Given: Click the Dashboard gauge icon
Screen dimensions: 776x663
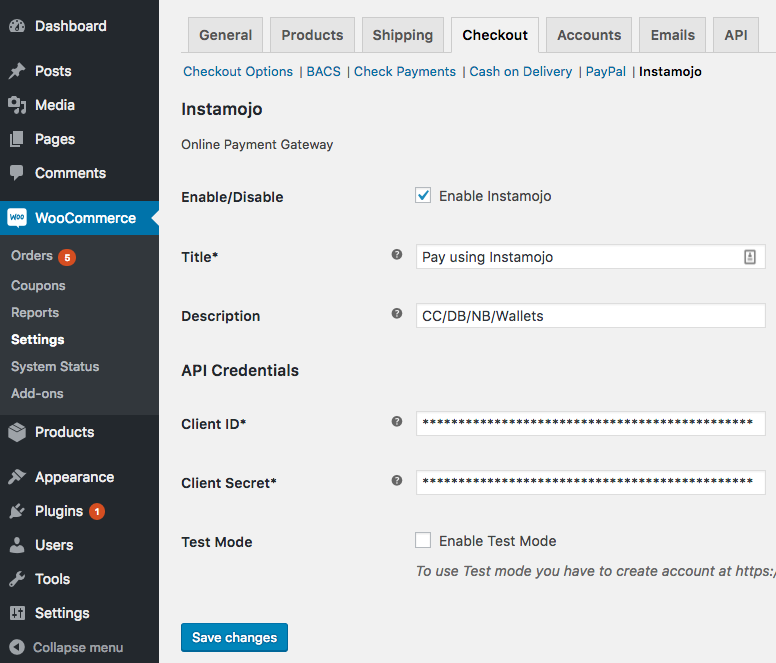Looking at the screenshot, I should point(17,26).
